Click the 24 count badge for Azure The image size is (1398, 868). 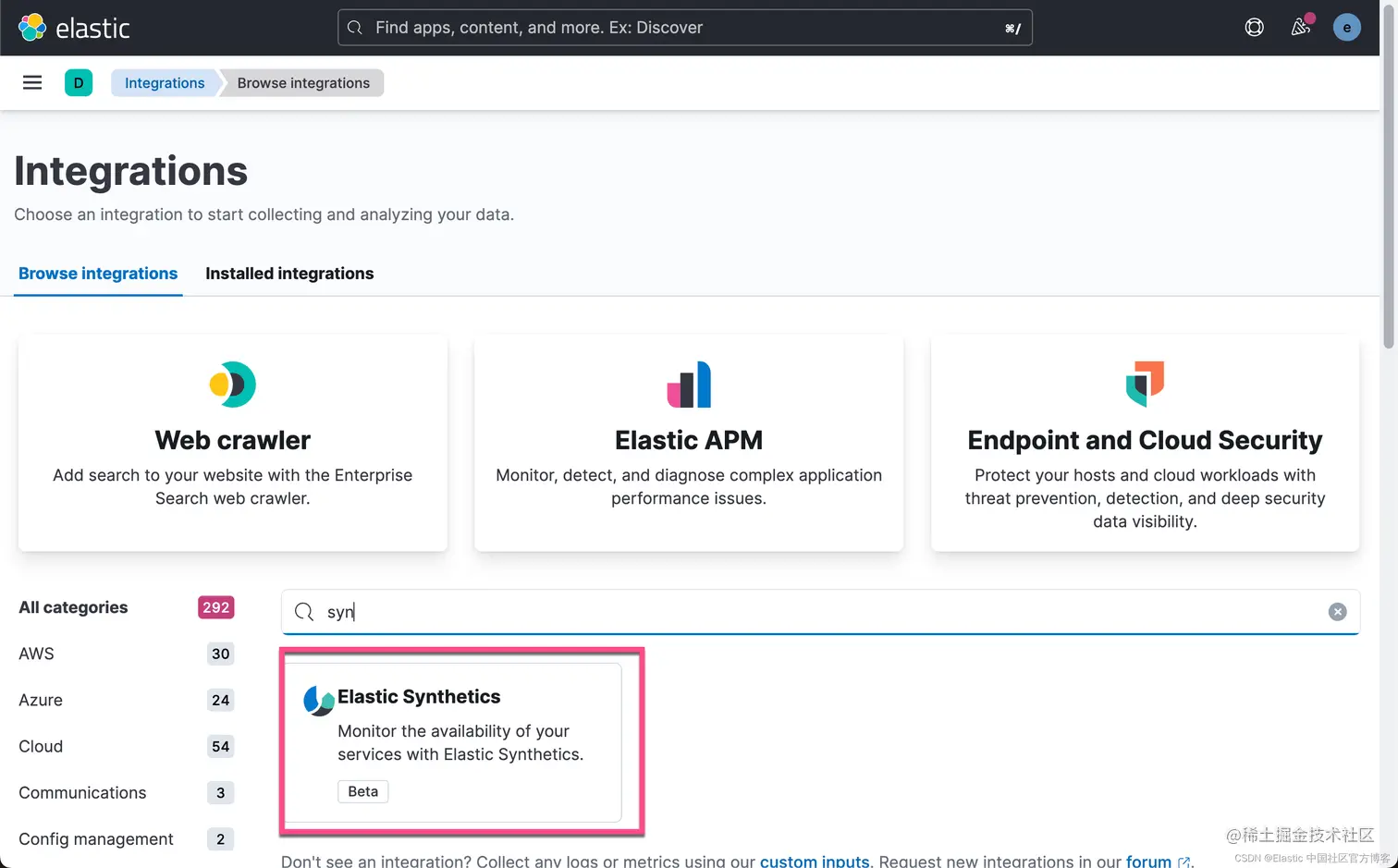220,700
